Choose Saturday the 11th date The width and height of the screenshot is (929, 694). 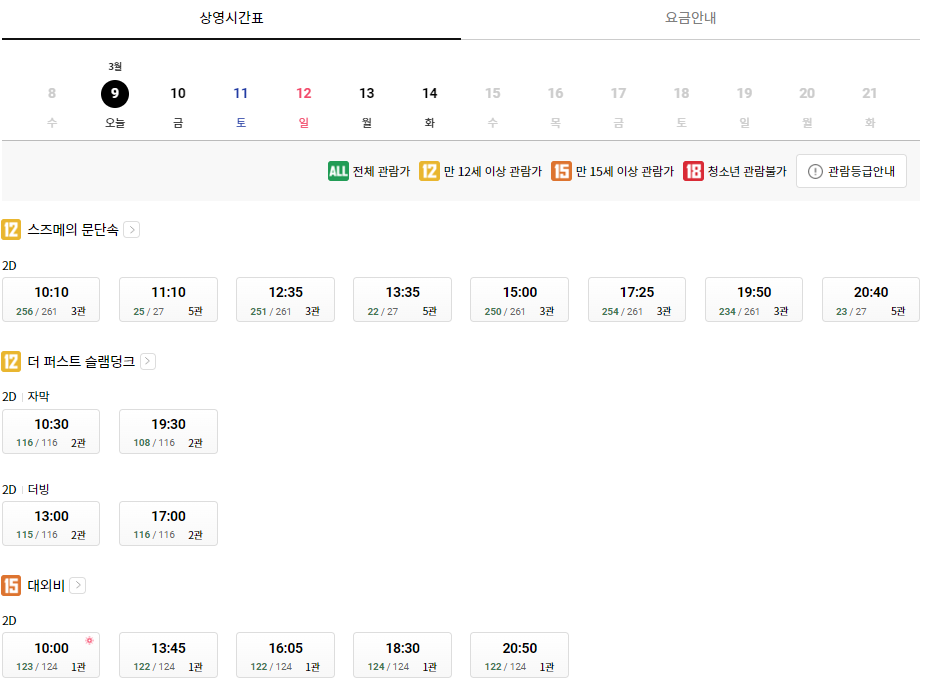pyautogui.click(x=240, y=93)
